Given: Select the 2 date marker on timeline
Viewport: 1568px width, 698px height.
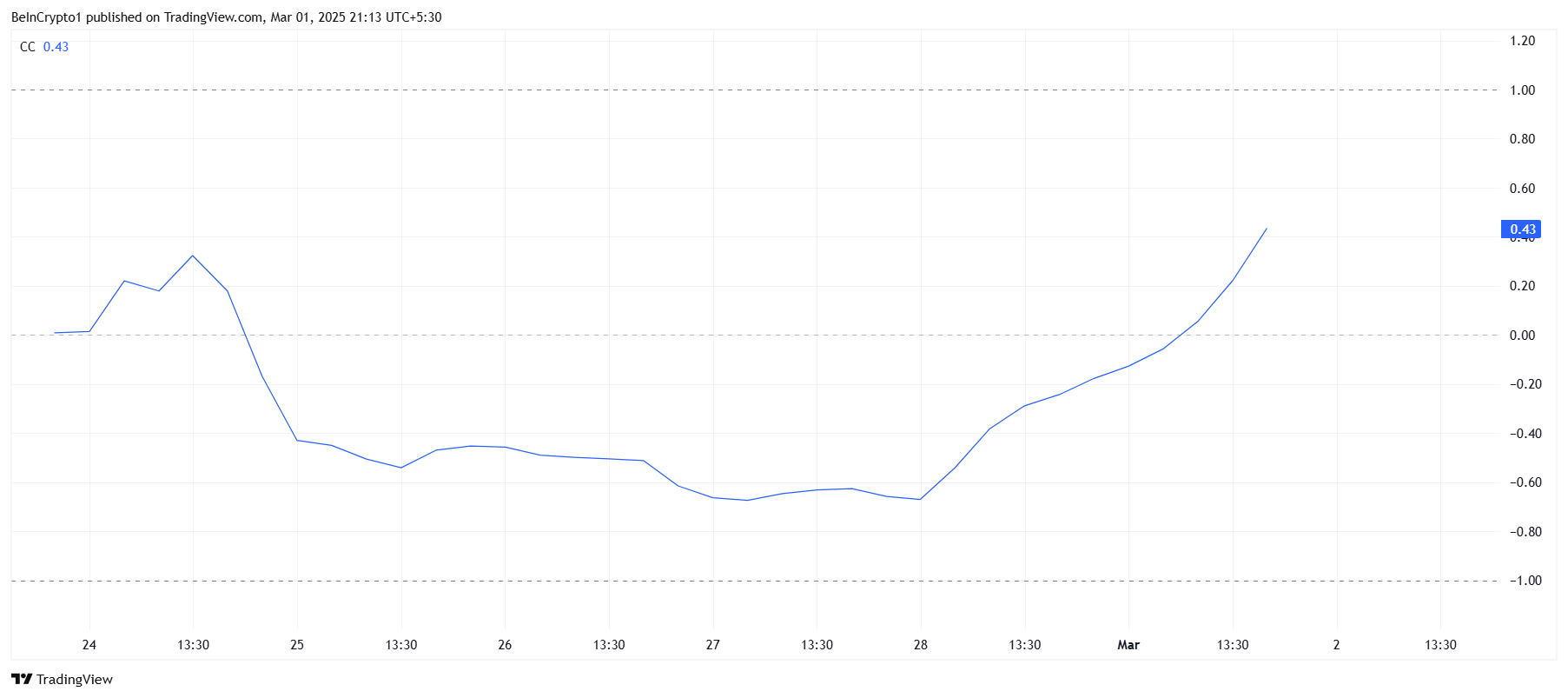Looking at the screenshot, I should coord(1336,645).
